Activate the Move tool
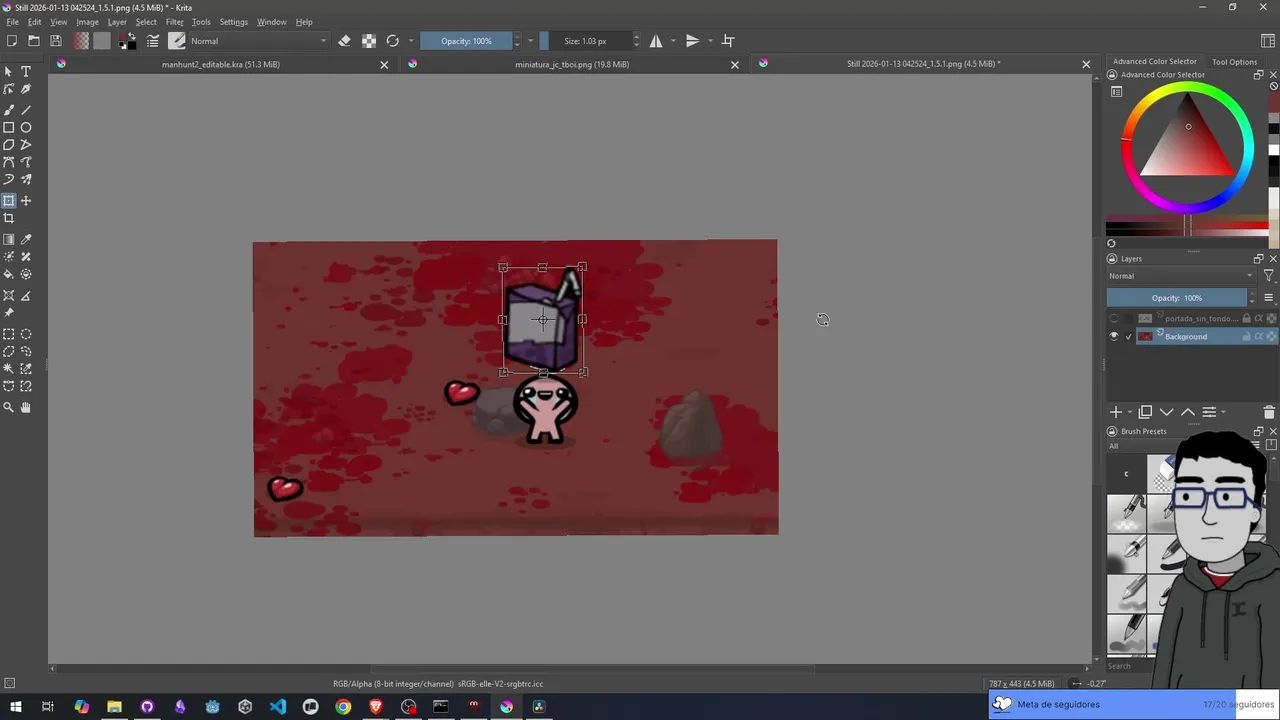Viewport: 1280px width, 720px height. coord(26,201)
